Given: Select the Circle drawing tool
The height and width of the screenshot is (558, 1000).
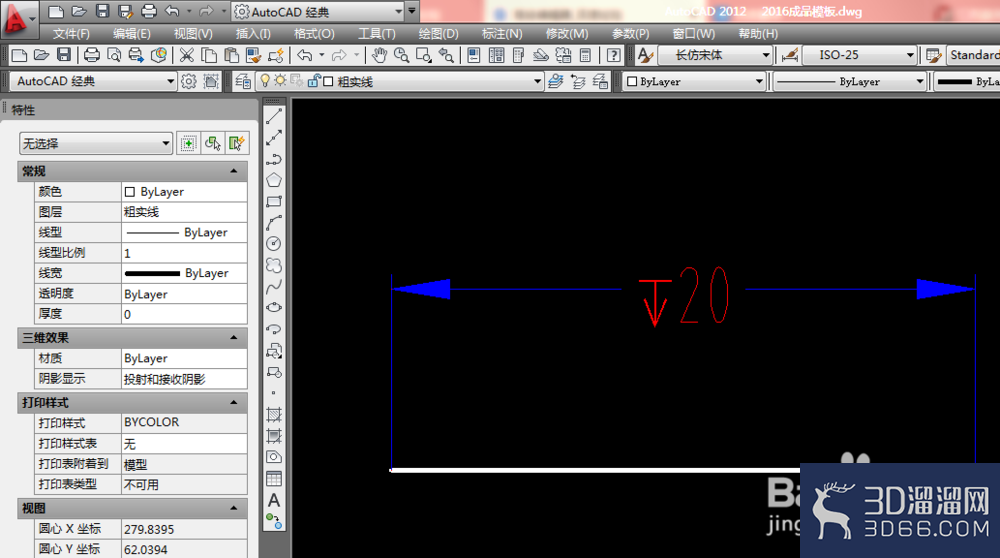Looking at the screenshot, I should click(x=274, y=244).
